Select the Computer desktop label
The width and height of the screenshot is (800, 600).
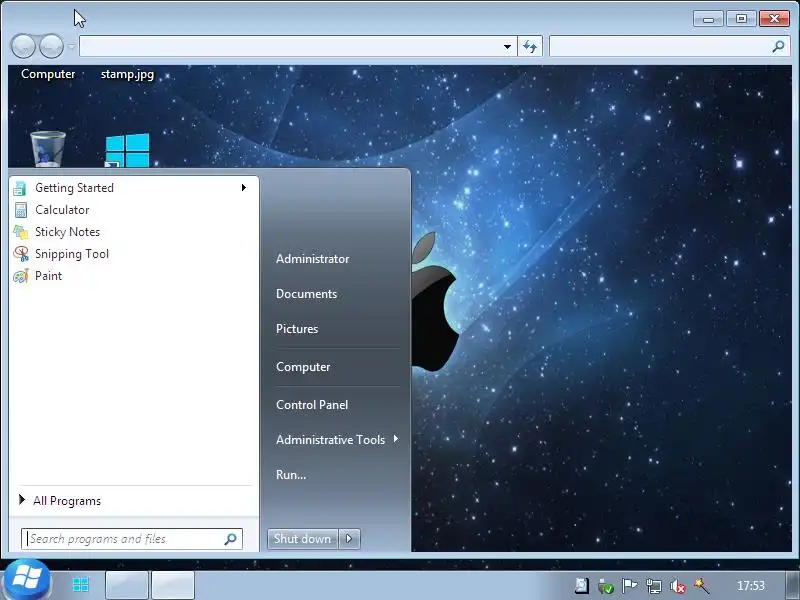48,74
